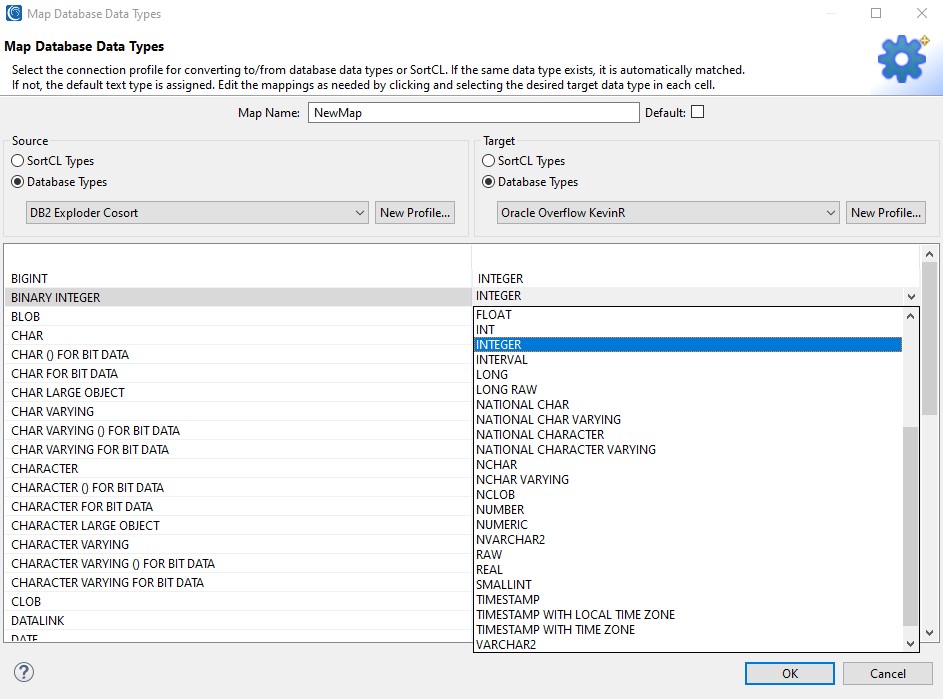Screen dimensions: 943x699
Task: Click New Profile for the Target connection
Action: pos(885,212)
